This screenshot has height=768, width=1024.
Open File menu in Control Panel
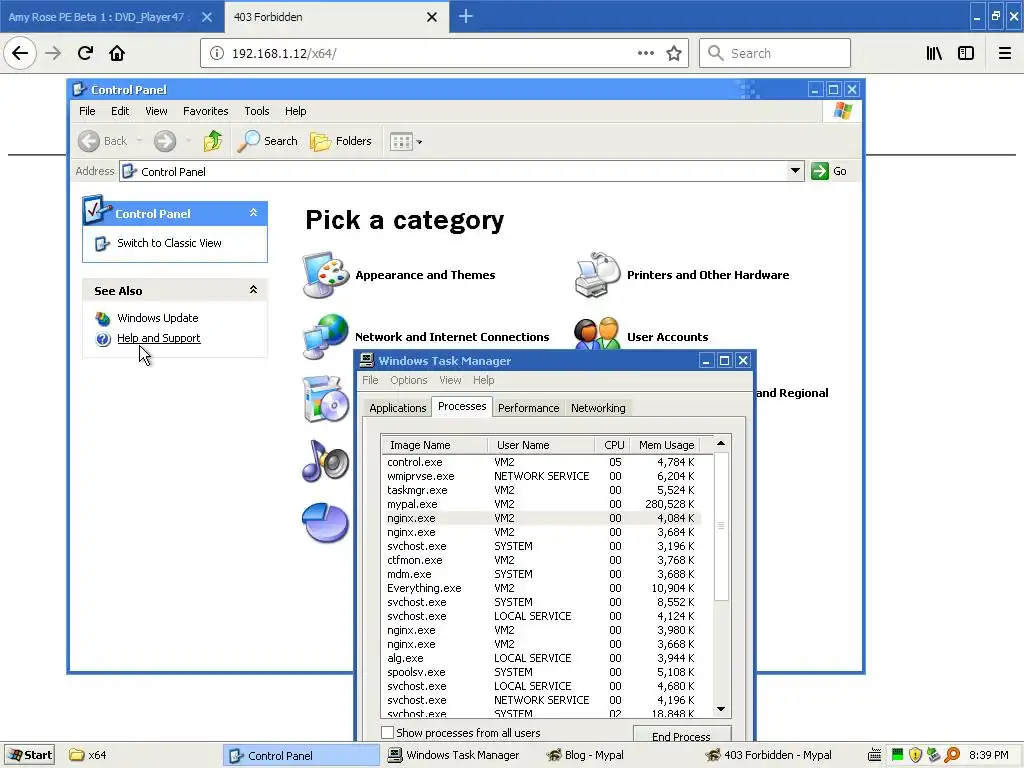pos(87,111)
